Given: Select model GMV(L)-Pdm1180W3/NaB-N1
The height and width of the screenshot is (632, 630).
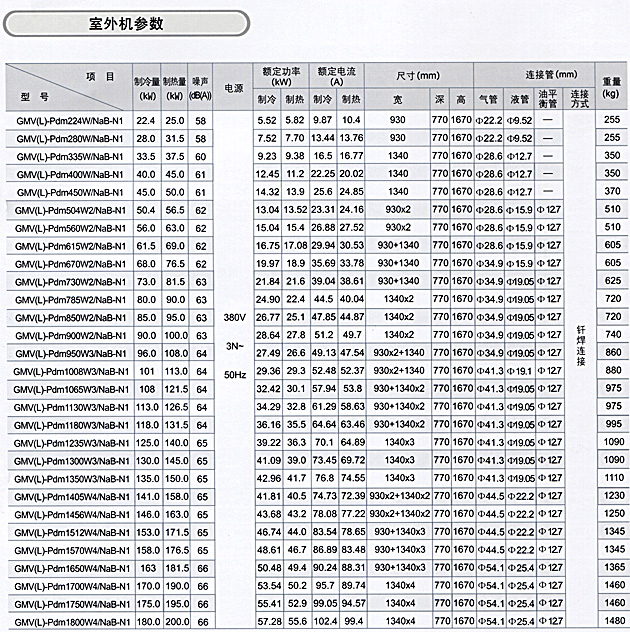Looking at the screenshot, I should point(71,426).
